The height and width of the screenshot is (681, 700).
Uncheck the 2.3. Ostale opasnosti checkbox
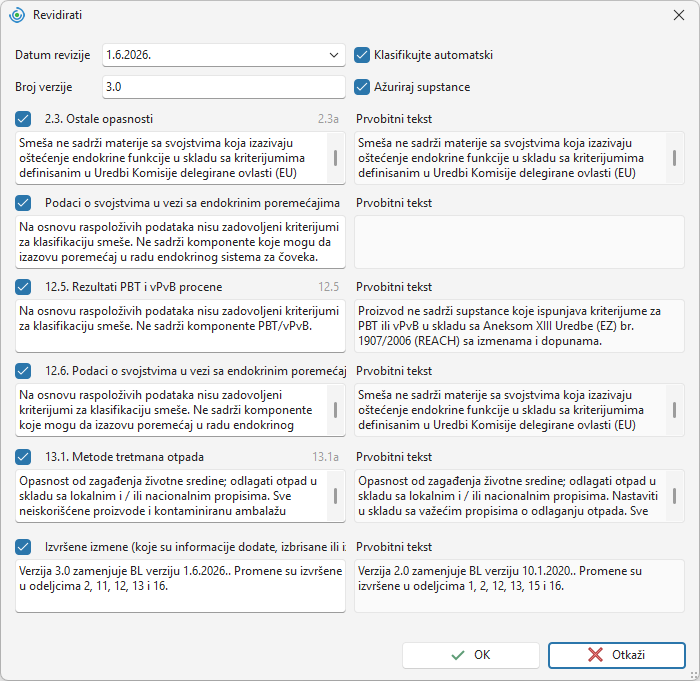tap(23, 119)
